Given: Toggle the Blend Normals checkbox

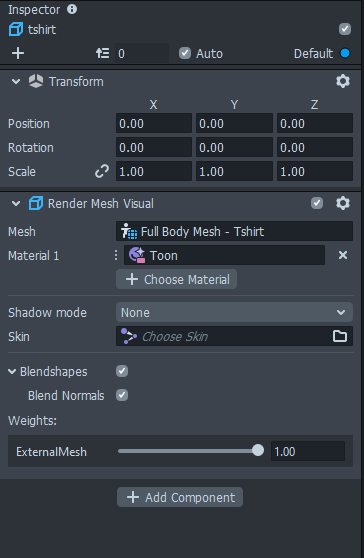Looking at the screenshot, I should point(122,395).
